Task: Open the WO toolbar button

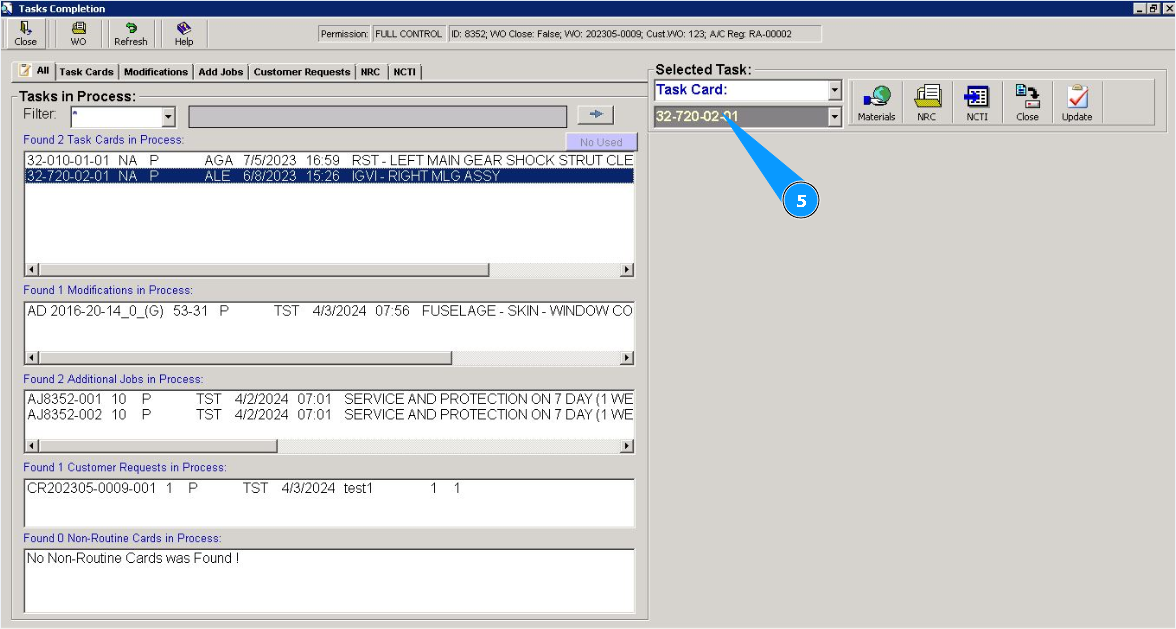Action: [78, 34]
